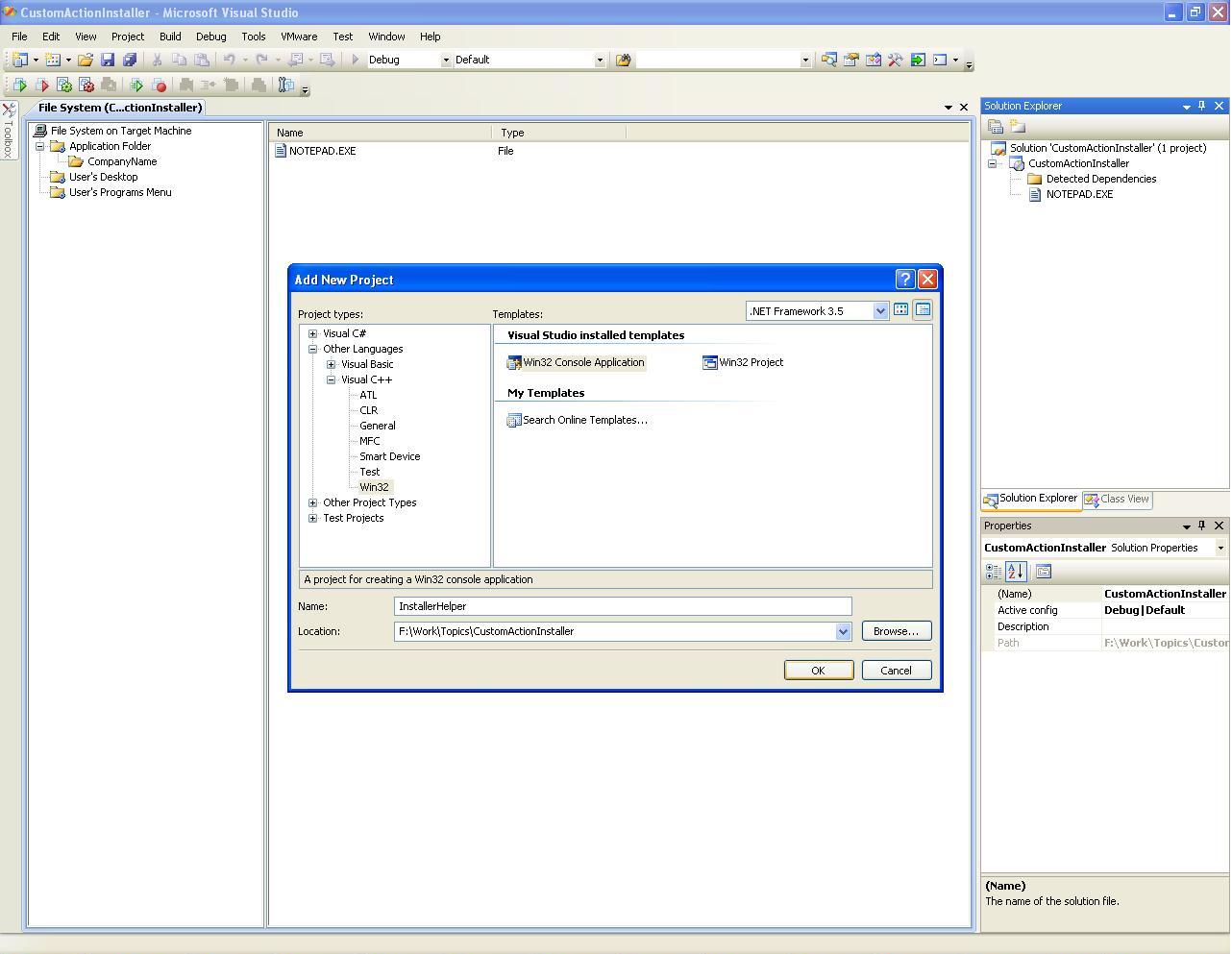Image resolution: width=1232 pixels, height=954 pixels.
Task: Toggle Categorized view in Properties panel
Action: coord(994,572)
